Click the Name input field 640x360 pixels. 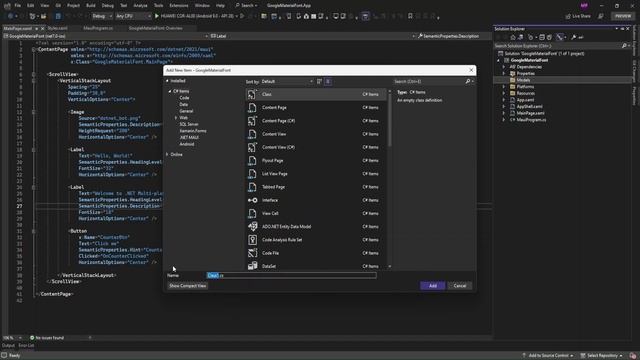[x=291, y=276]
